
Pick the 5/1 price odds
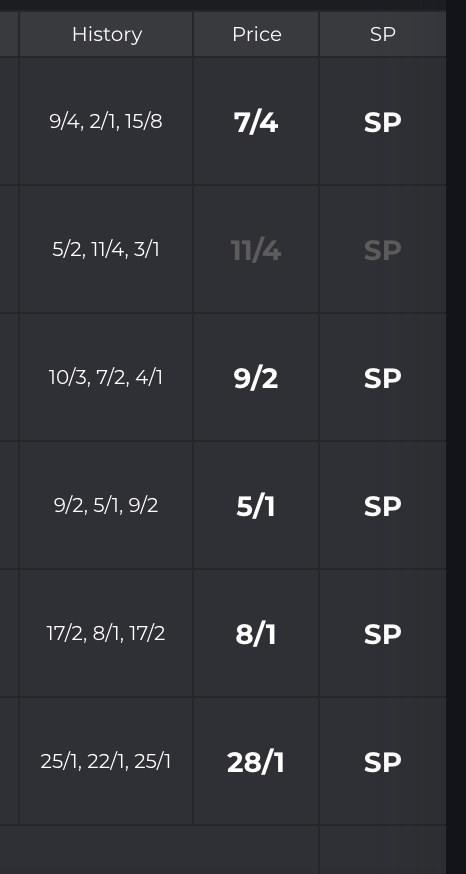coord(256,506)
